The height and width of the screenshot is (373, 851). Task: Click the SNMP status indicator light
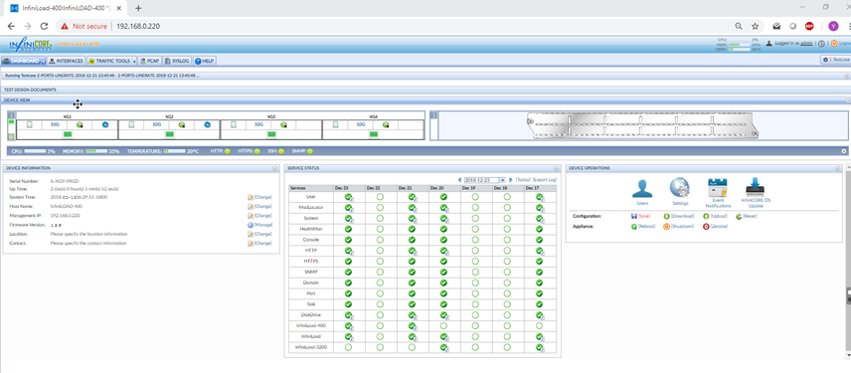tap(310, 151)
